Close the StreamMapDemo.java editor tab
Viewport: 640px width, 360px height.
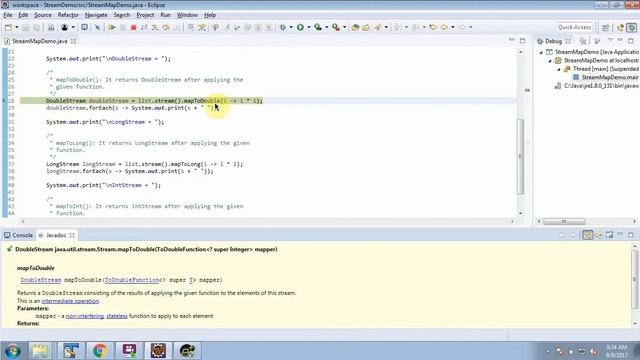click(x=73, y=41)
